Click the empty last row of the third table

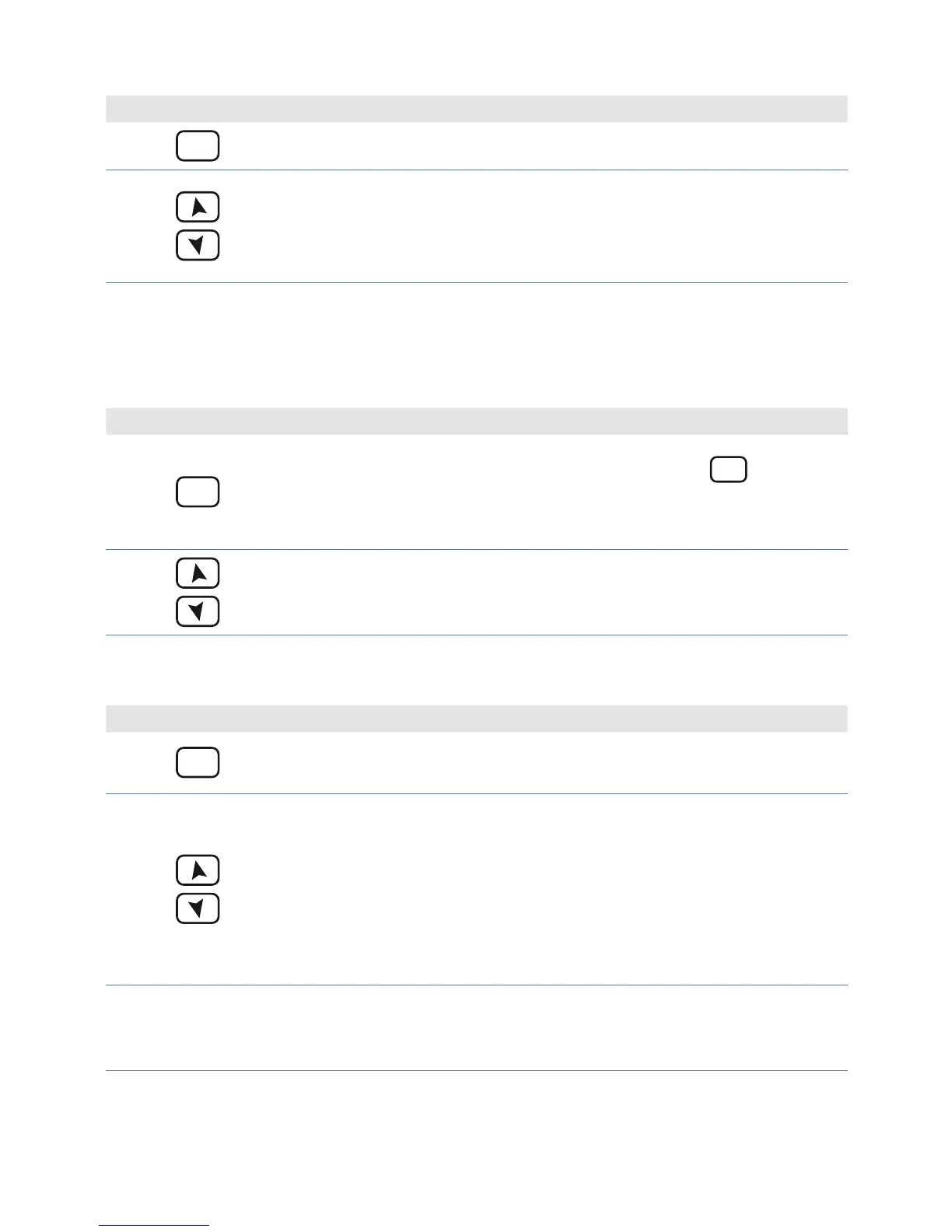pyautogui.click(x=476, y=1028)
